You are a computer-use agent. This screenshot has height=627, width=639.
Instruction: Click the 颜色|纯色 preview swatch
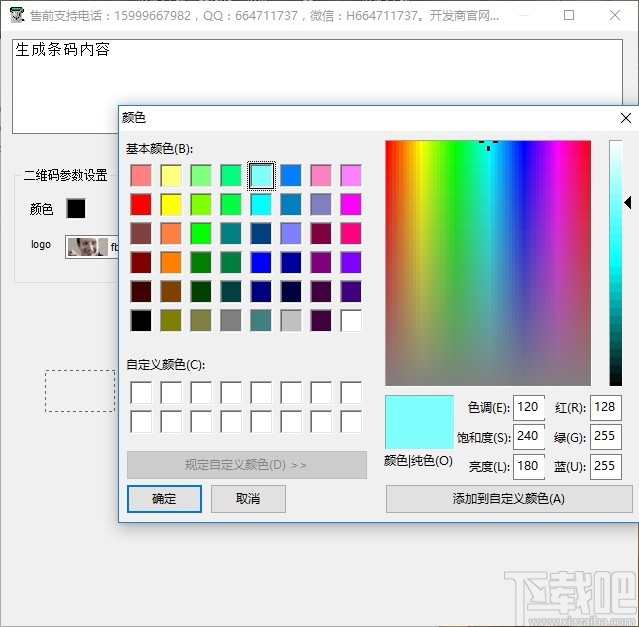point(419,422)
